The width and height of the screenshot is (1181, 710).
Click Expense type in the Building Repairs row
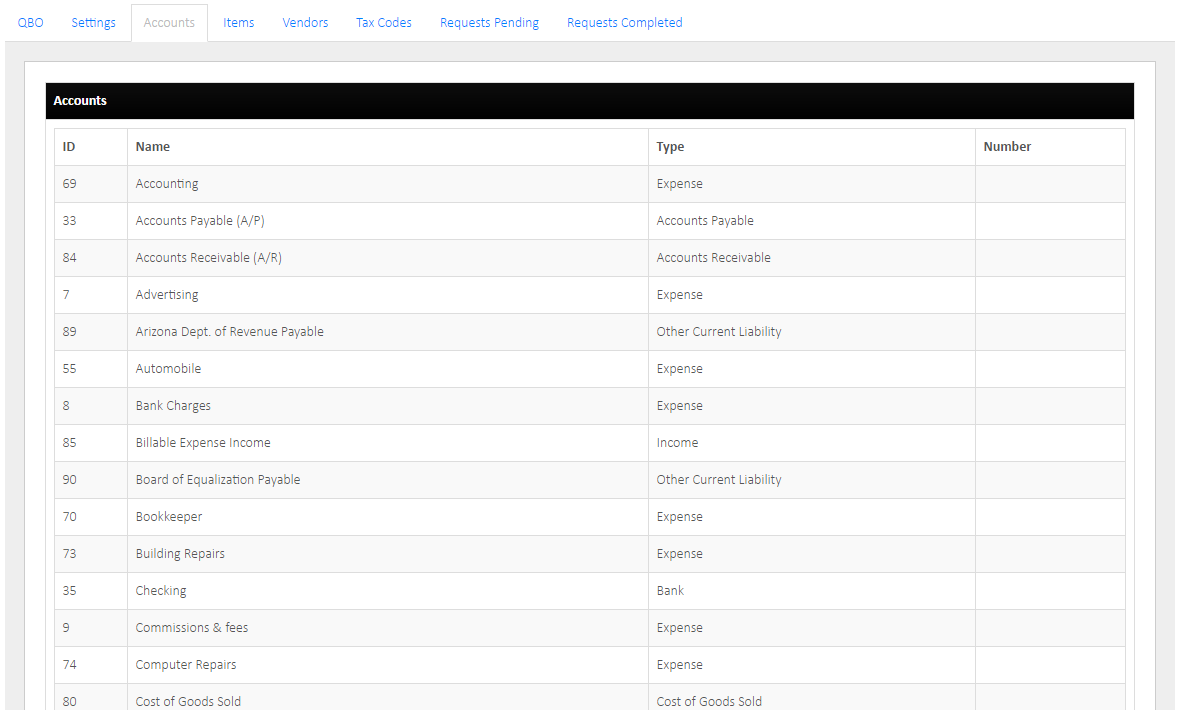click(x=679, y=553)
